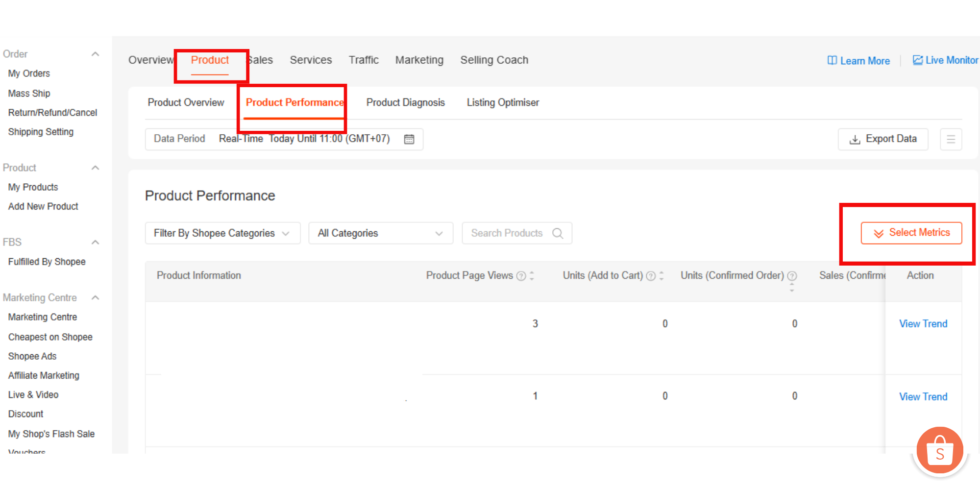
Task: Click into the Search Products field
Action: pos(517,233)
